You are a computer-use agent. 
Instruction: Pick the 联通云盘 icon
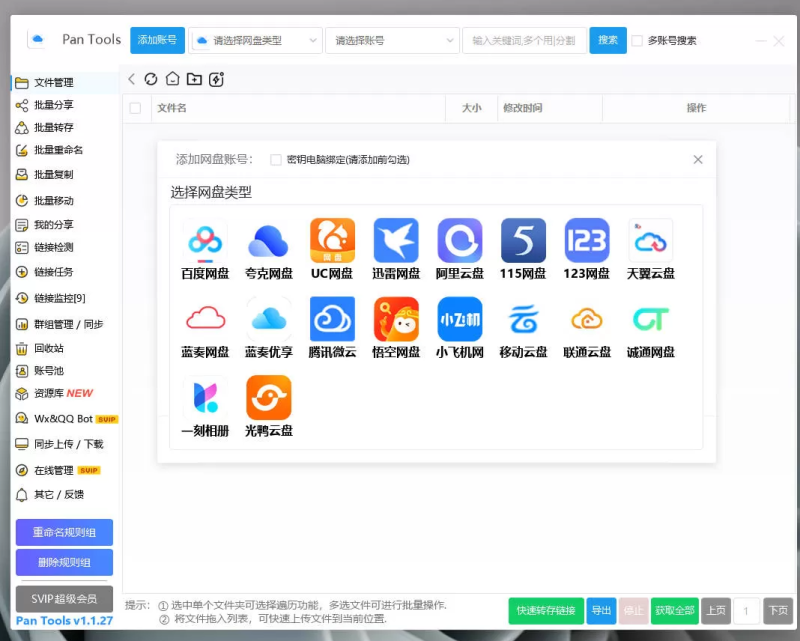point(587,319)
